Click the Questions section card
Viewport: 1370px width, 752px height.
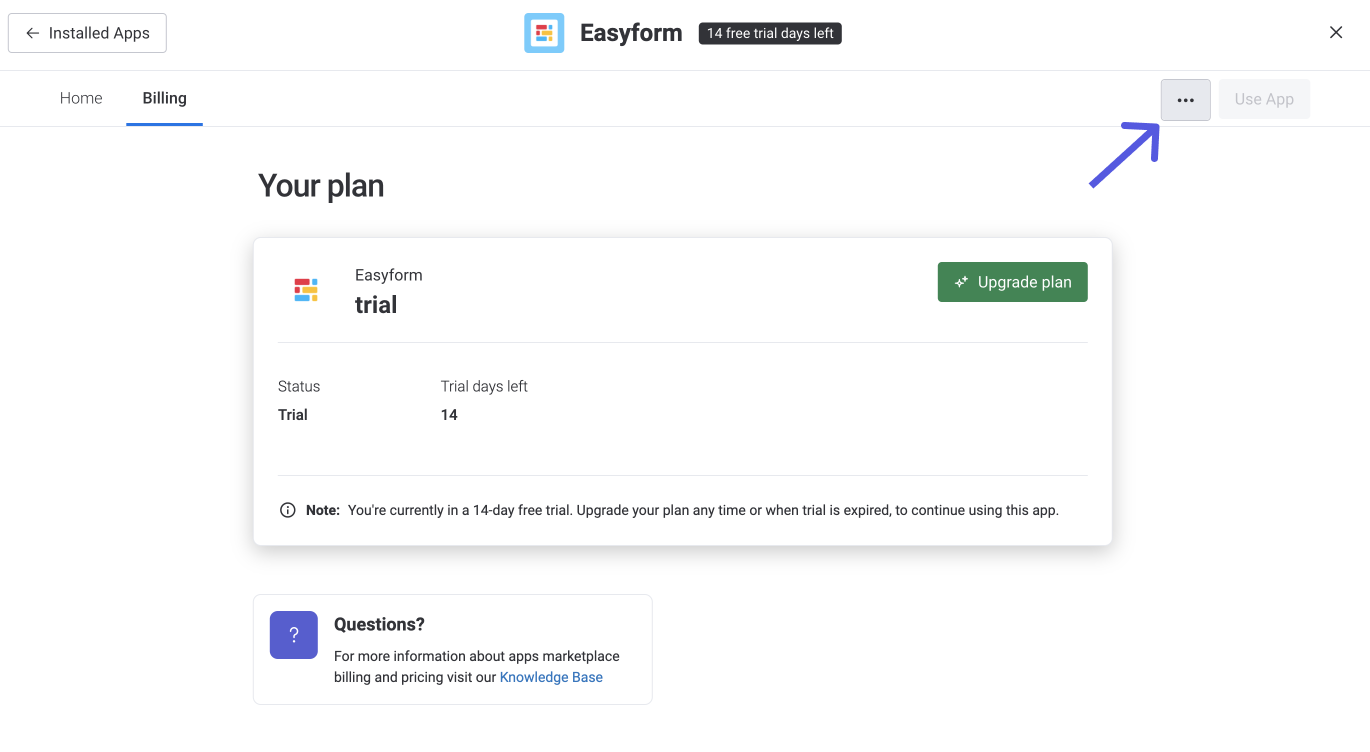pyautogui.click(x=452, y=649)
